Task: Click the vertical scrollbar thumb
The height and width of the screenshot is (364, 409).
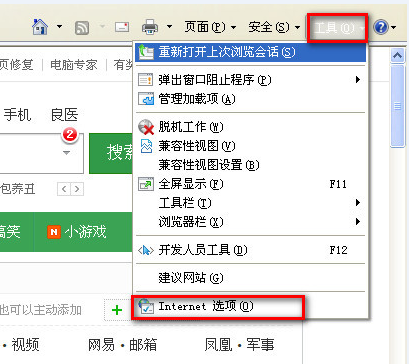Action: point(397,106)
